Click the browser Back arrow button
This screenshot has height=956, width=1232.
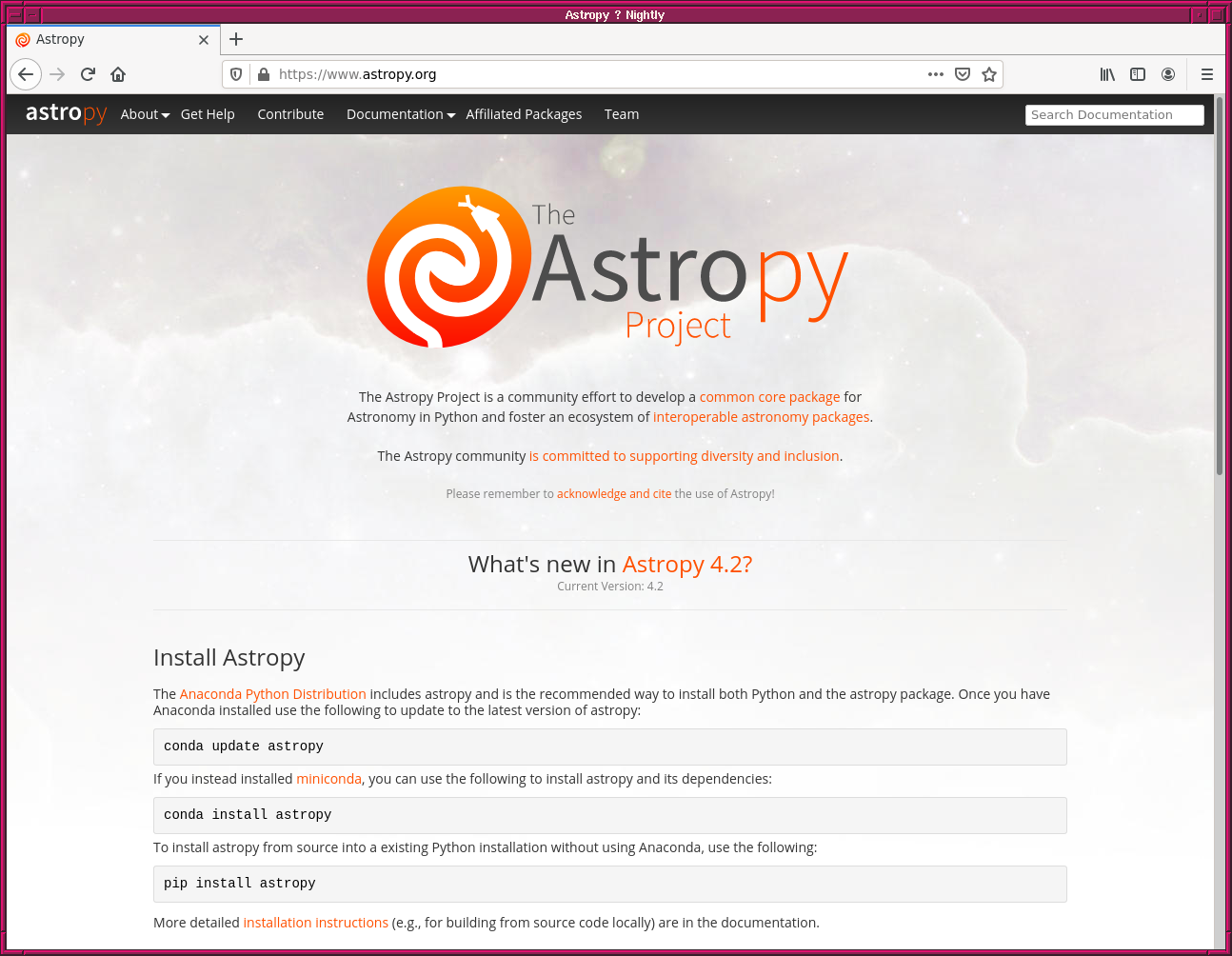pyautogui.click(x=26, y=74)
